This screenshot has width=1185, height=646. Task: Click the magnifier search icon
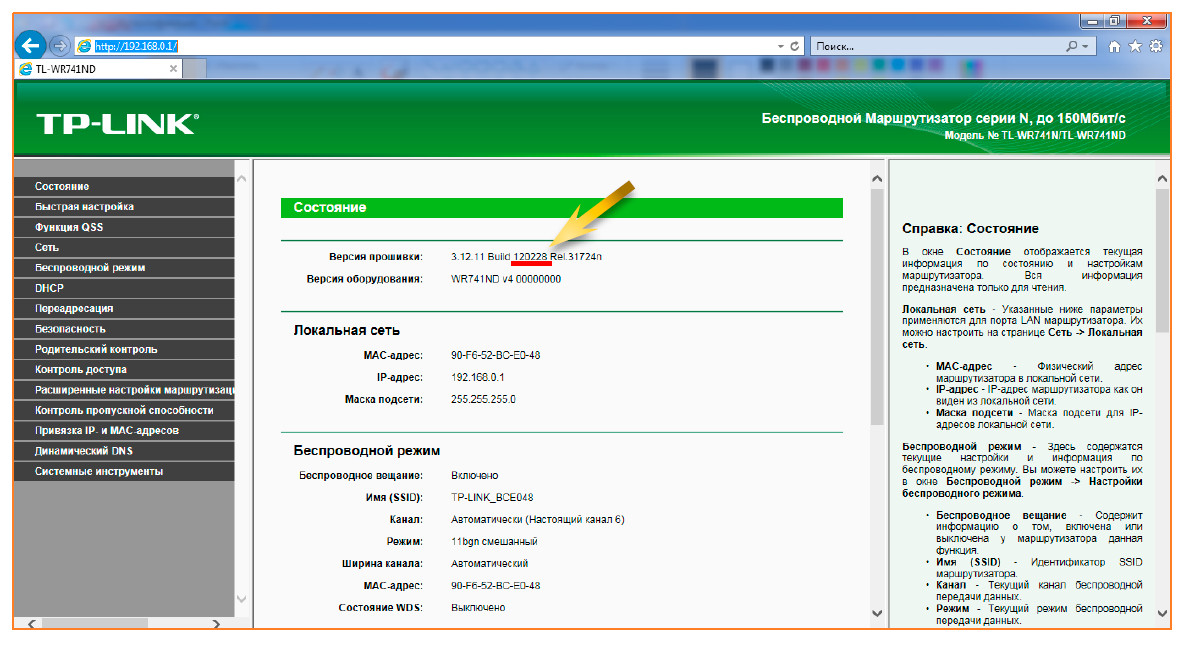1071,46
